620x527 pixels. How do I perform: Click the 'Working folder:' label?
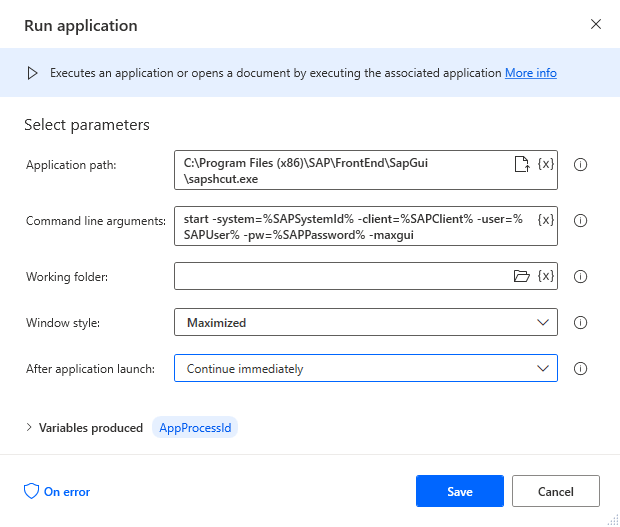click(x=67, y=276)
